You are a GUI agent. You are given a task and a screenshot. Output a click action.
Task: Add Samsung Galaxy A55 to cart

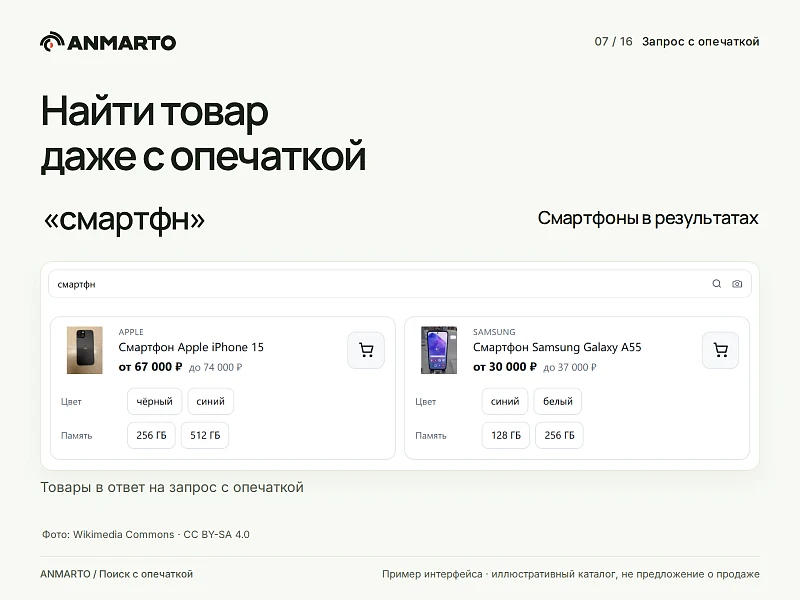point(720,350)
